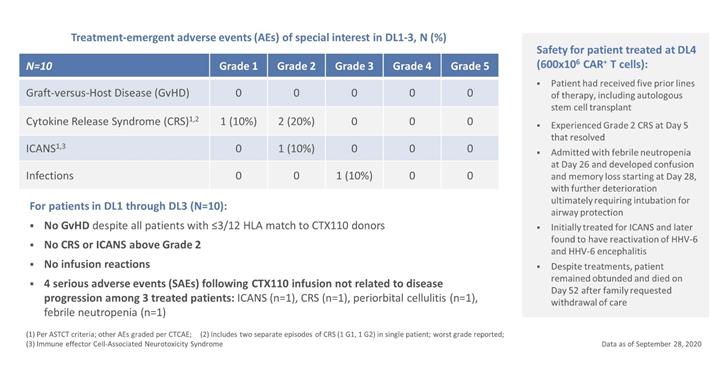Click the No CRS or ICANS above Grade 2 bullet
The height and width of the screenshot is (374, 720).
click(x=122, y=245)
